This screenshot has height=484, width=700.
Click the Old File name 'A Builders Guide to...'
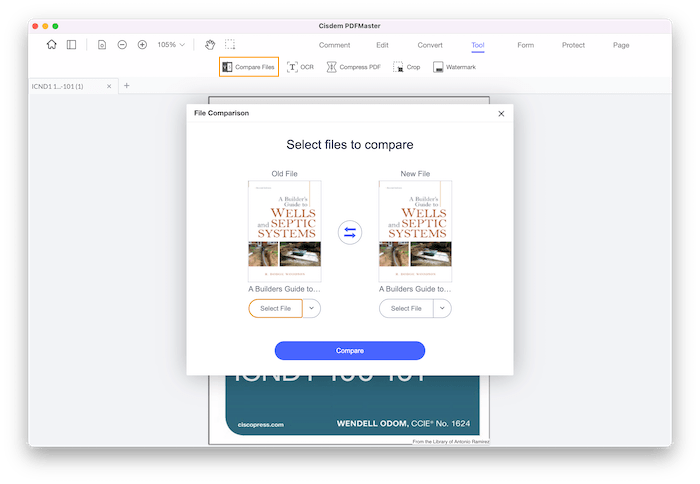(284, 289)
